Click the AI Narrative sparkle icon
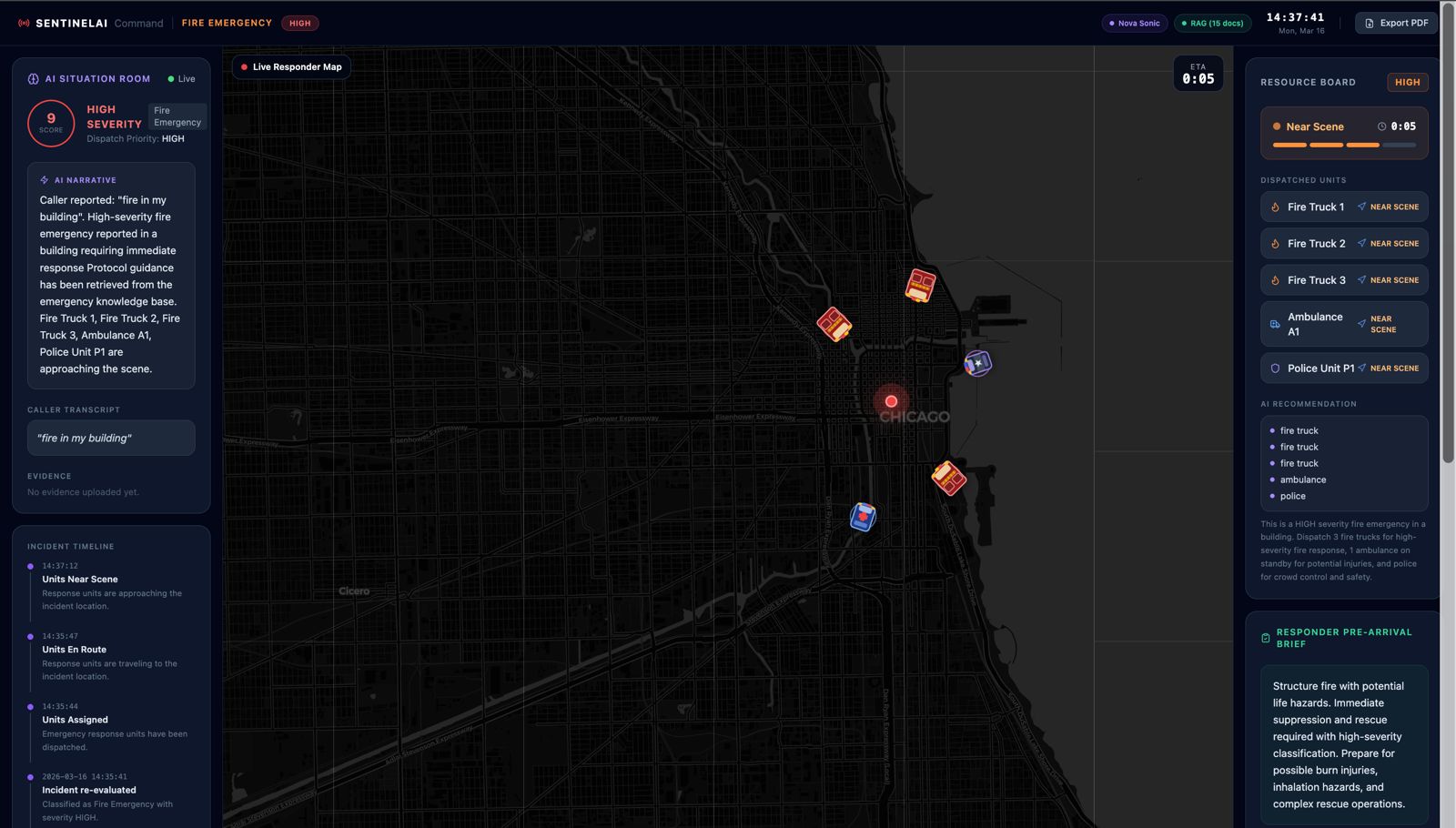1456x828 pixels. (x=45, y=180)
